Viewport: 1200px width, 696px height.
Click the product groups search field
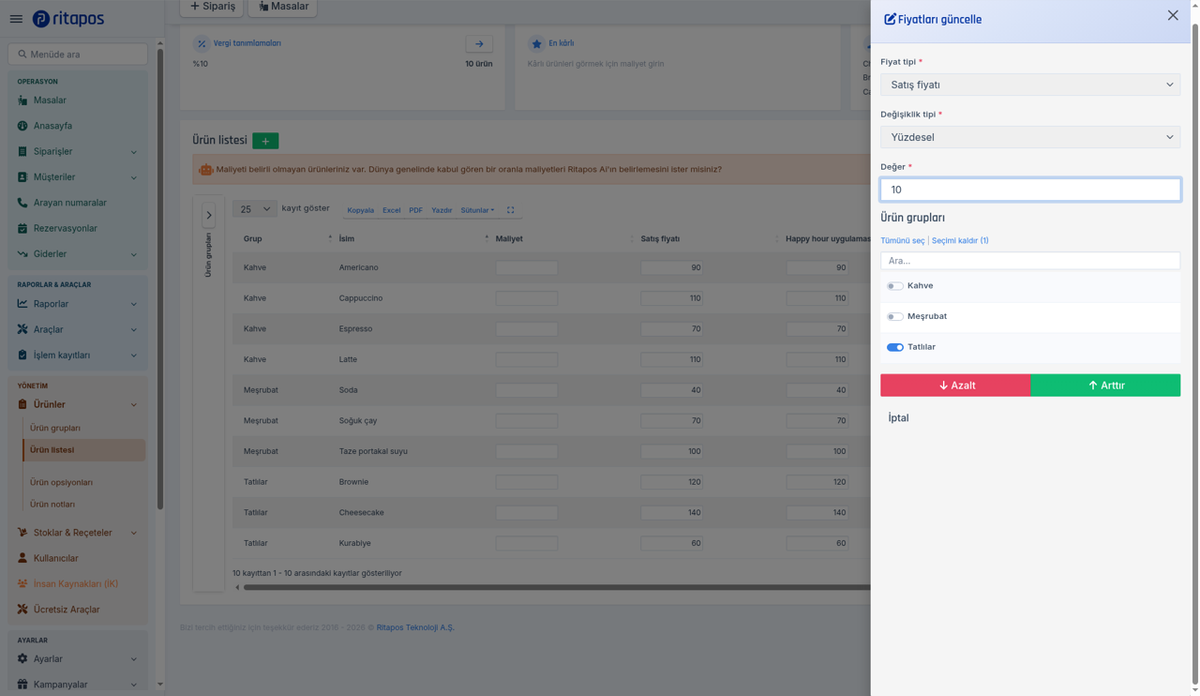[1030, 260]
